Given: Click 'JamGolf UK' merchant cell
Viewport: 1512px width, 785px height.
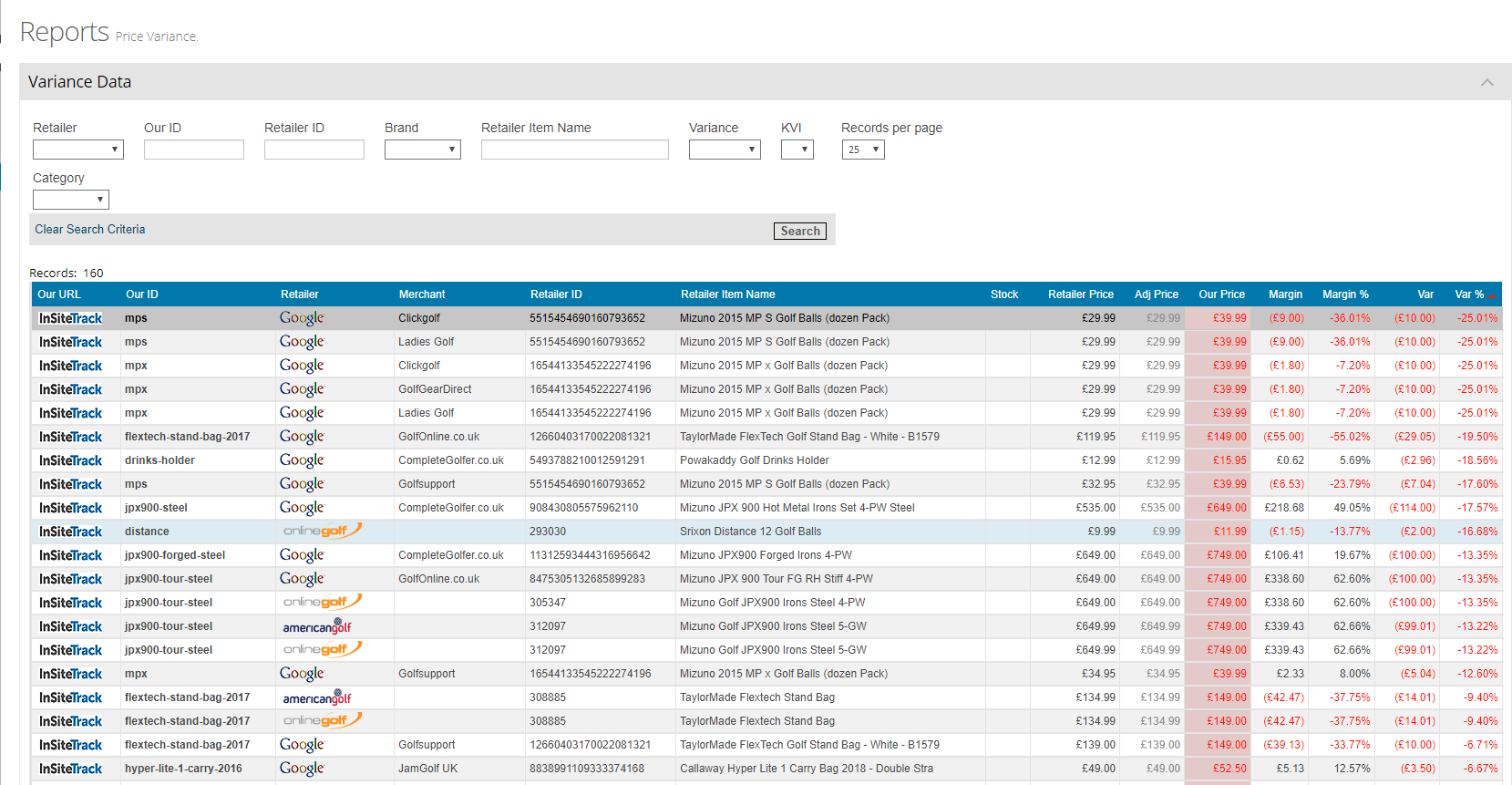Looking at the screenshot, I should [428, 769].
